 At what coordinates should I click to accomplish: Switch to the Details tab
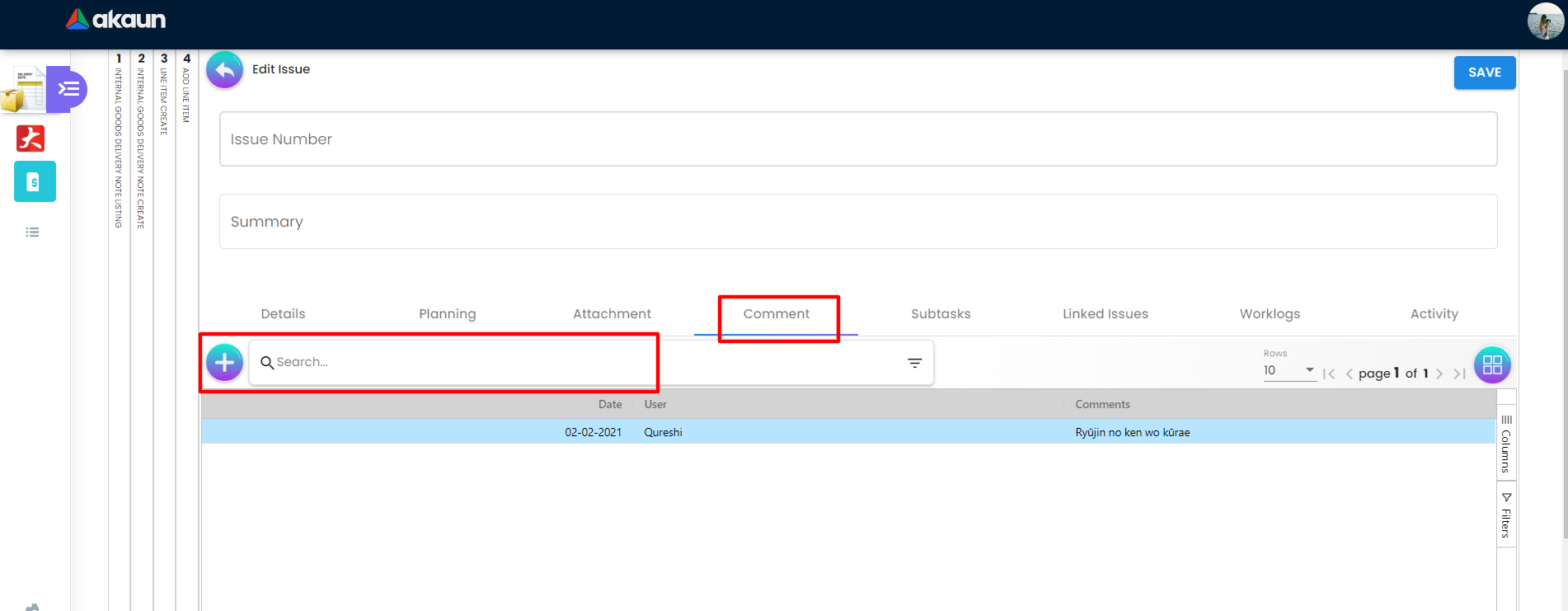click(283, 313)
